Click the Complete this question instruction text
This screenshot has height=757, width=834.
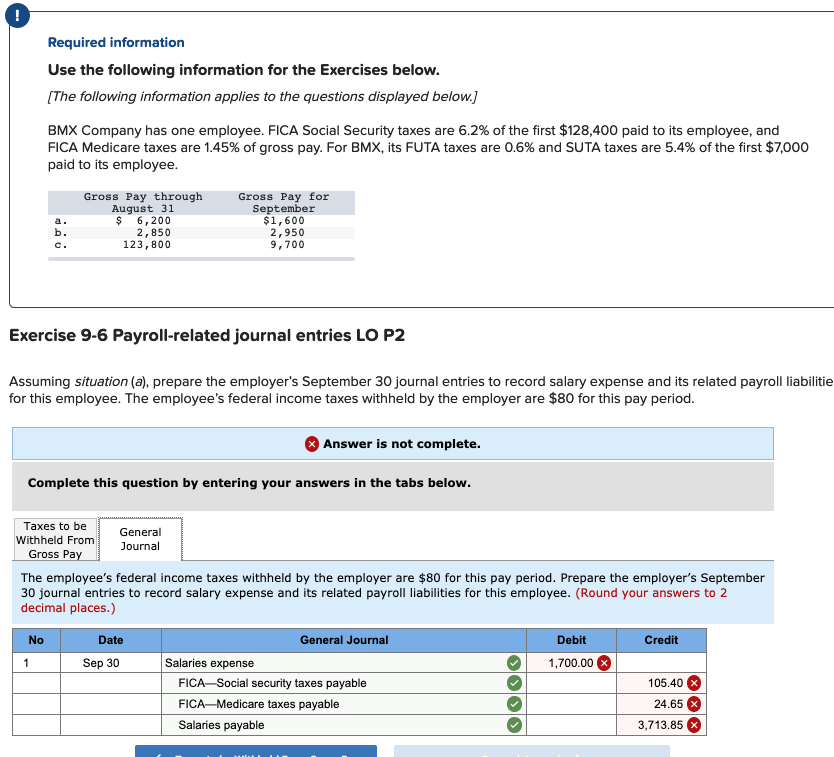(249, 483)
